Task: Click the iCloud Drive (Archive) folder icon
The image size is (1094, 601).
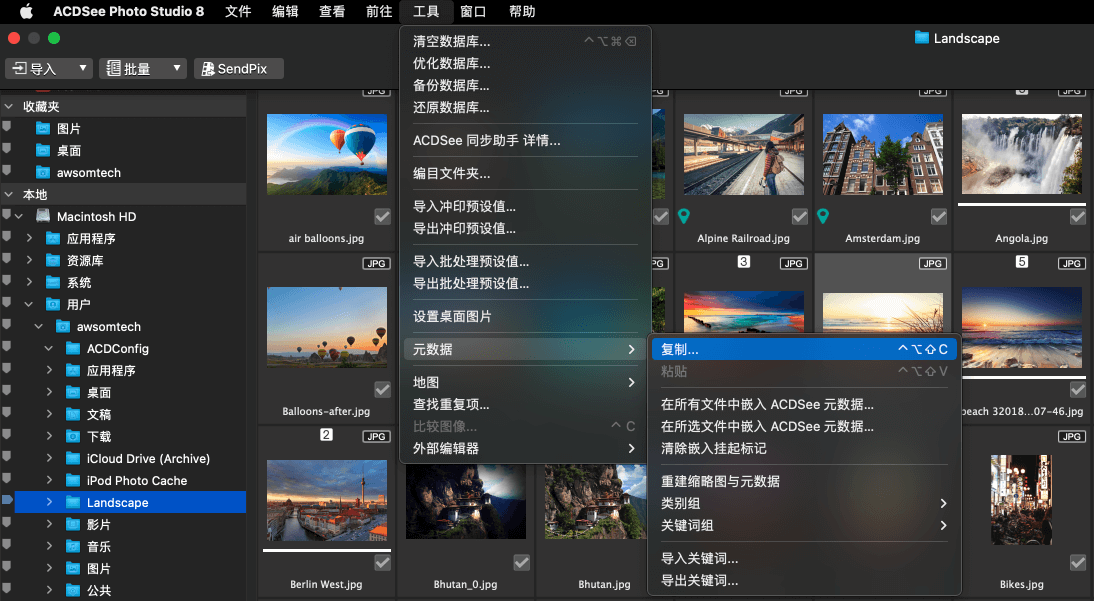Action: pos(73,458)
